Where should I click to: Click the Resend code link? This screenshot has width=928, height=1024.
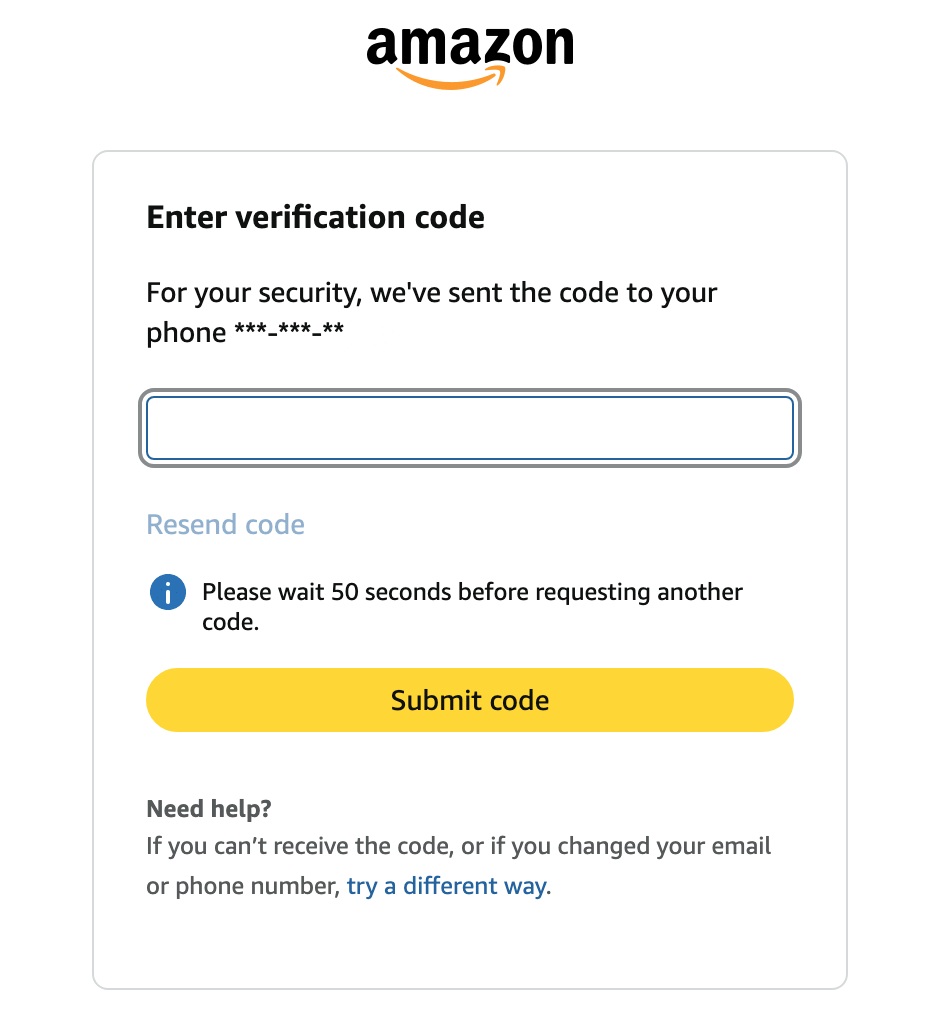coord(225,524)
